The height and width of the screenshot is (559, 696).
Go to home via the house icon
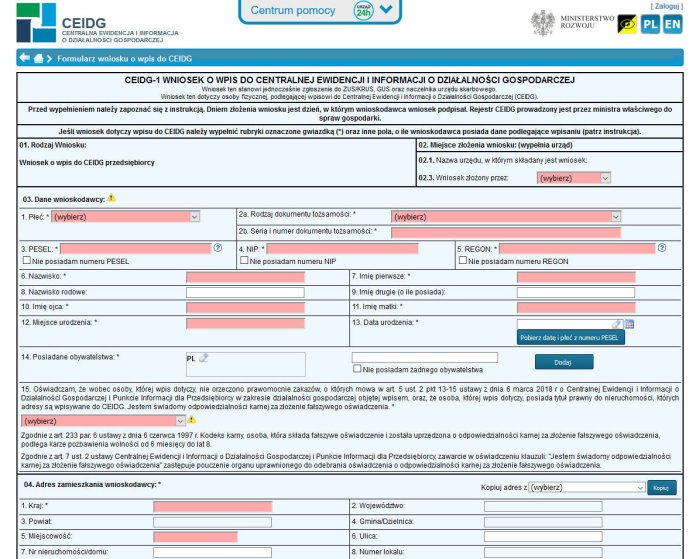pos(38,59)
